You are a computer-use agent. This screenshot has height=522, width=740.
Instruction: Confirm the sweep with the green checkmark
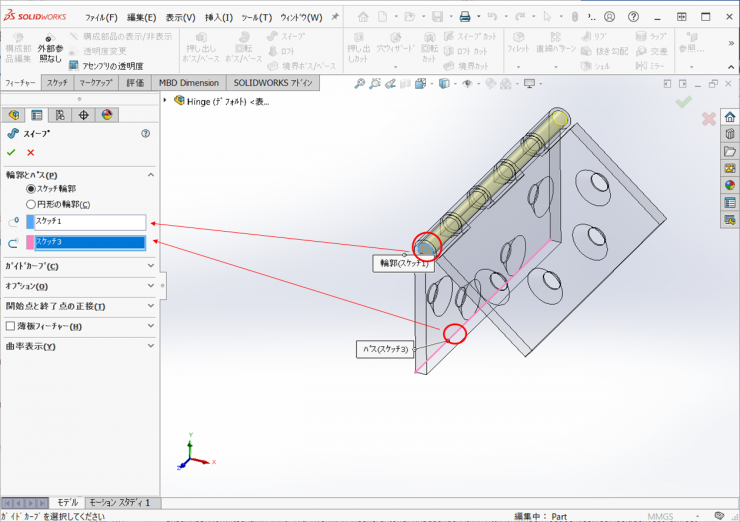pyautogui.click(x=11, y=152)
